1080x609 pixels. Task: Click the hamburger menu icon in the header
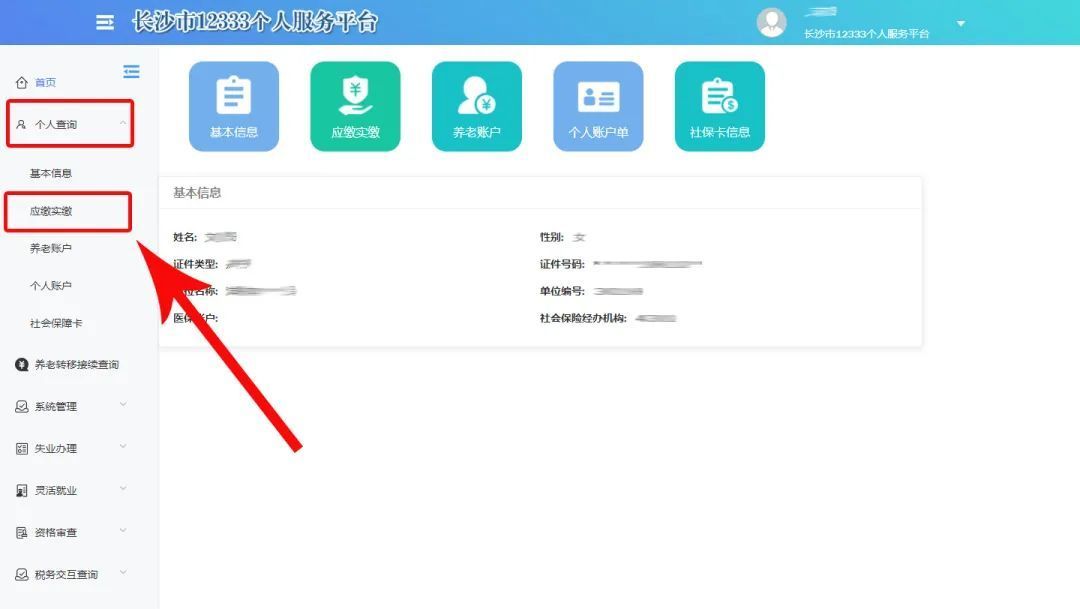104,22
